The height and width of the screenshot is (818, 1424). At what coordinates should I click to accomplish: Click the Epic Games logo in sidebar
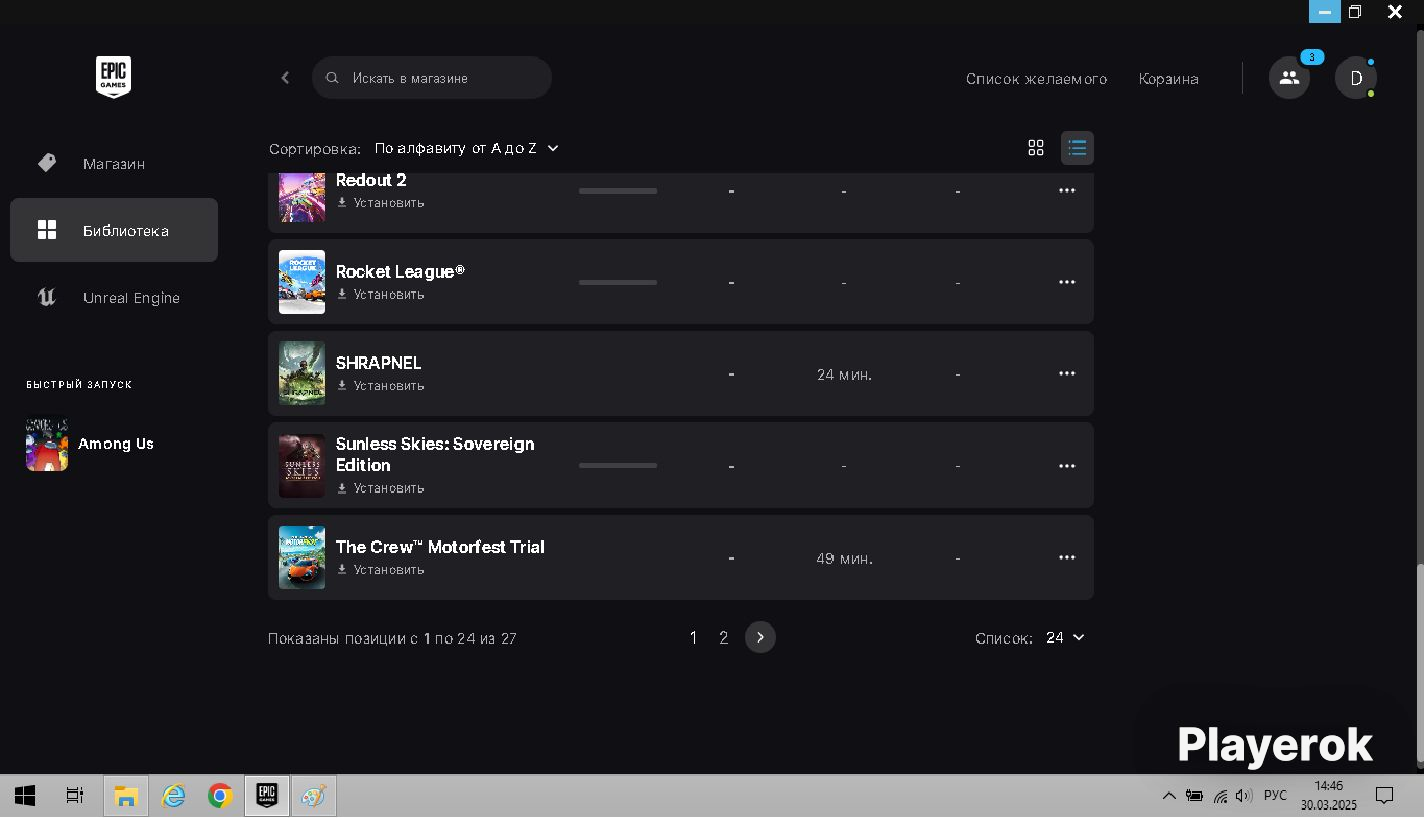113,77
